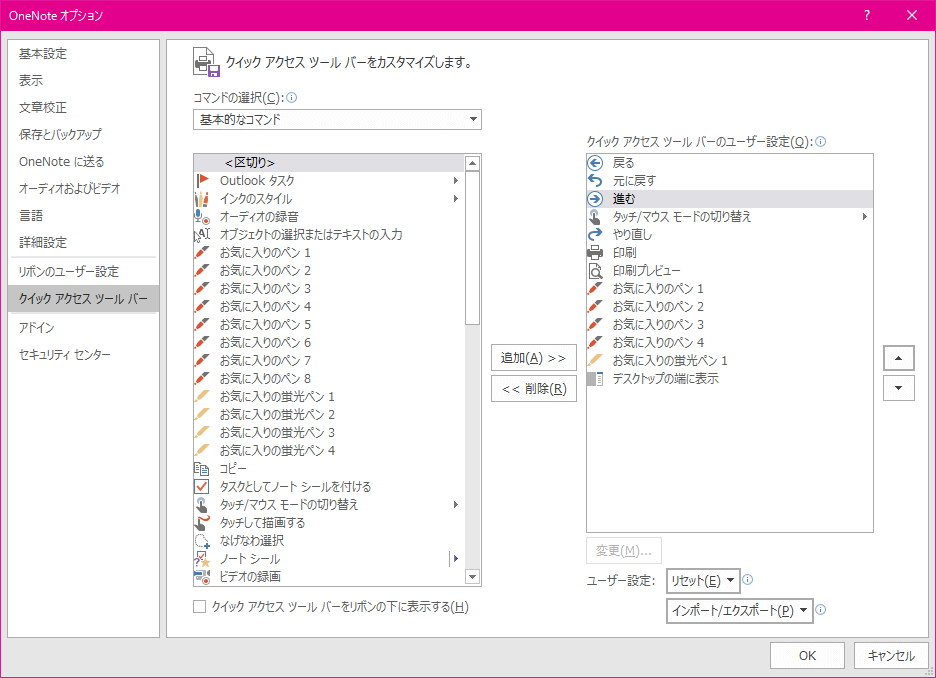Expand Outlook タスク submenu arrow
Viewport: 936px width, 678px height.
tap(455, 180)
